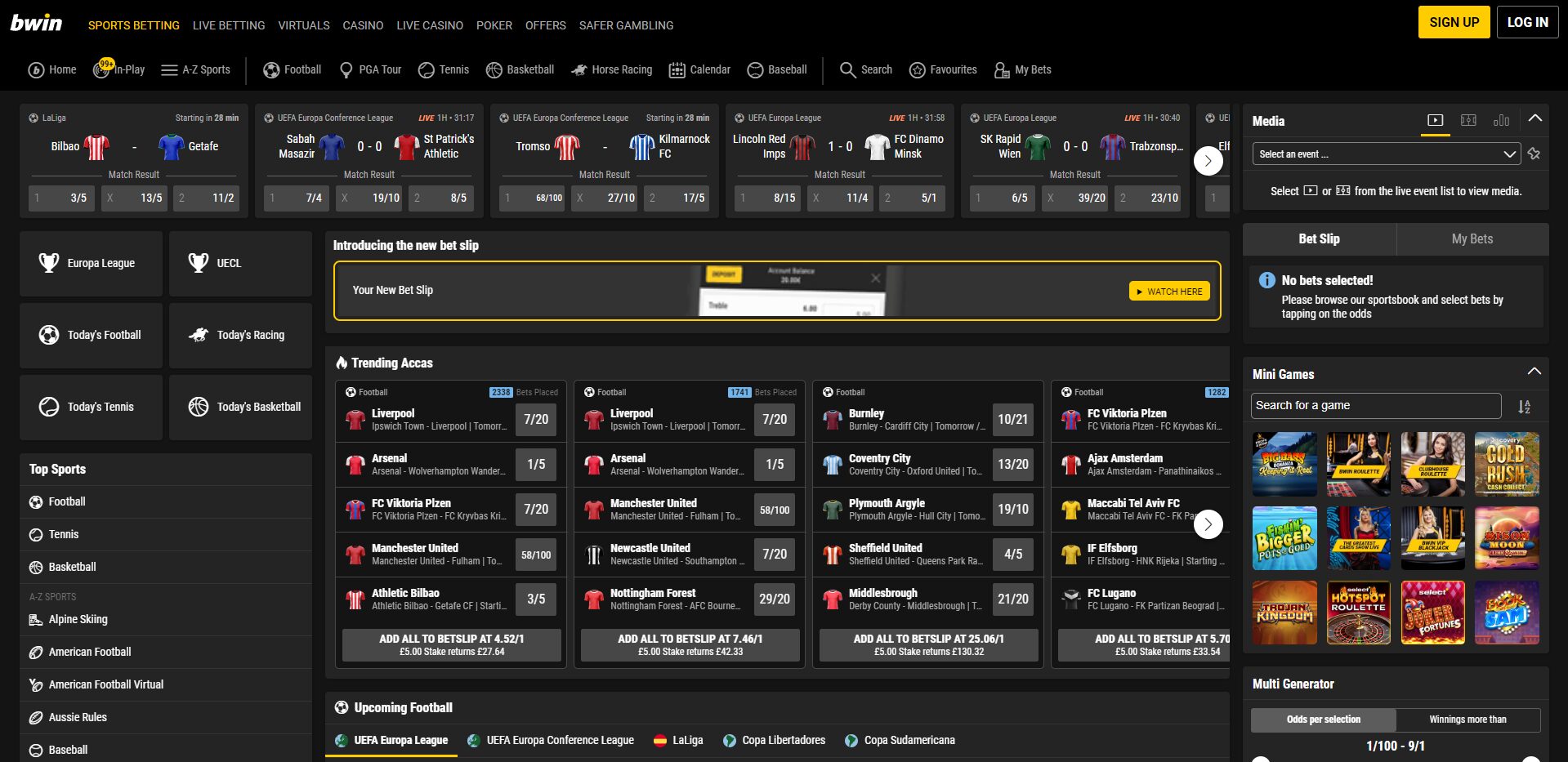Click the SIGN UP button
Image resolution: width=1568 pixels, height=762 pixels.
coord(1454,22)
